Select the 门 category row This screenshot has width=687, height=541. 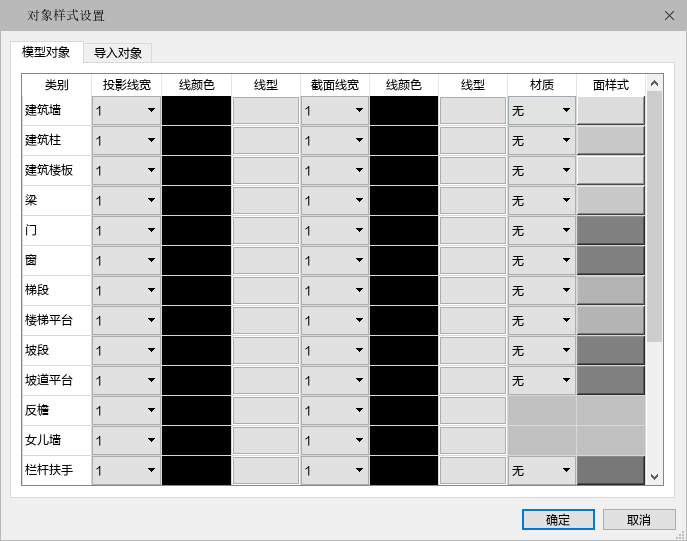(x=57, y=230)
